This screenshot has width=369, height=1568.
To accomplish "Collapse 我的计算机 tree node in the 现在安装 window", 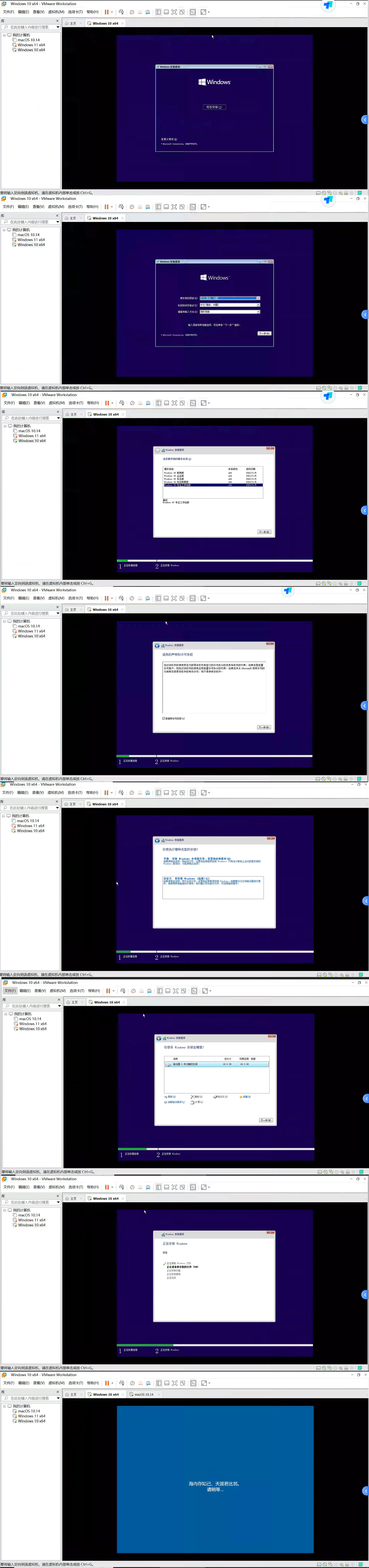I will pyautogui.click(x=4, y=35).
